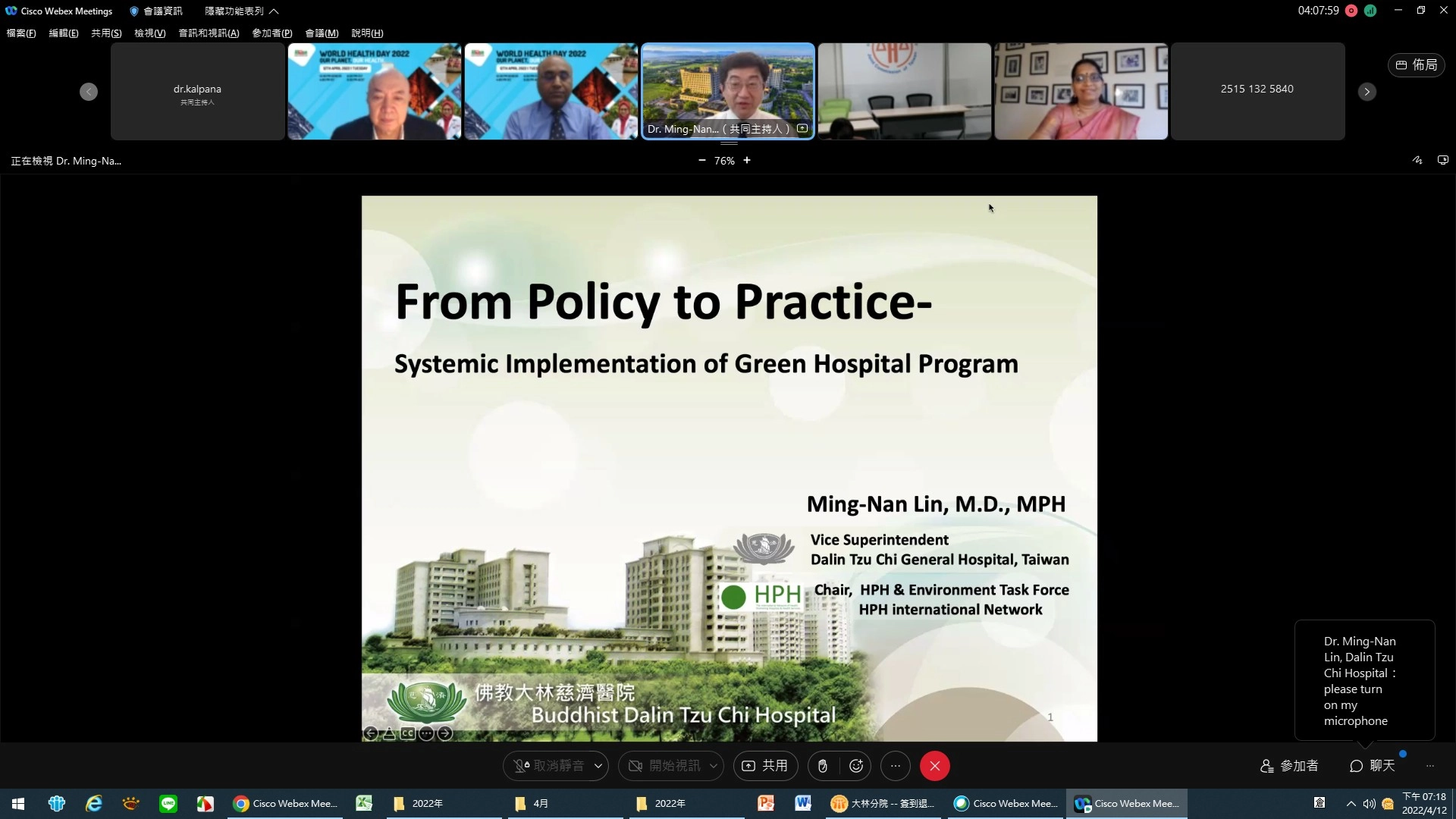
Task: Open the LINE app in taskbar
Action: pyautogui.click(x=168, y=804)
